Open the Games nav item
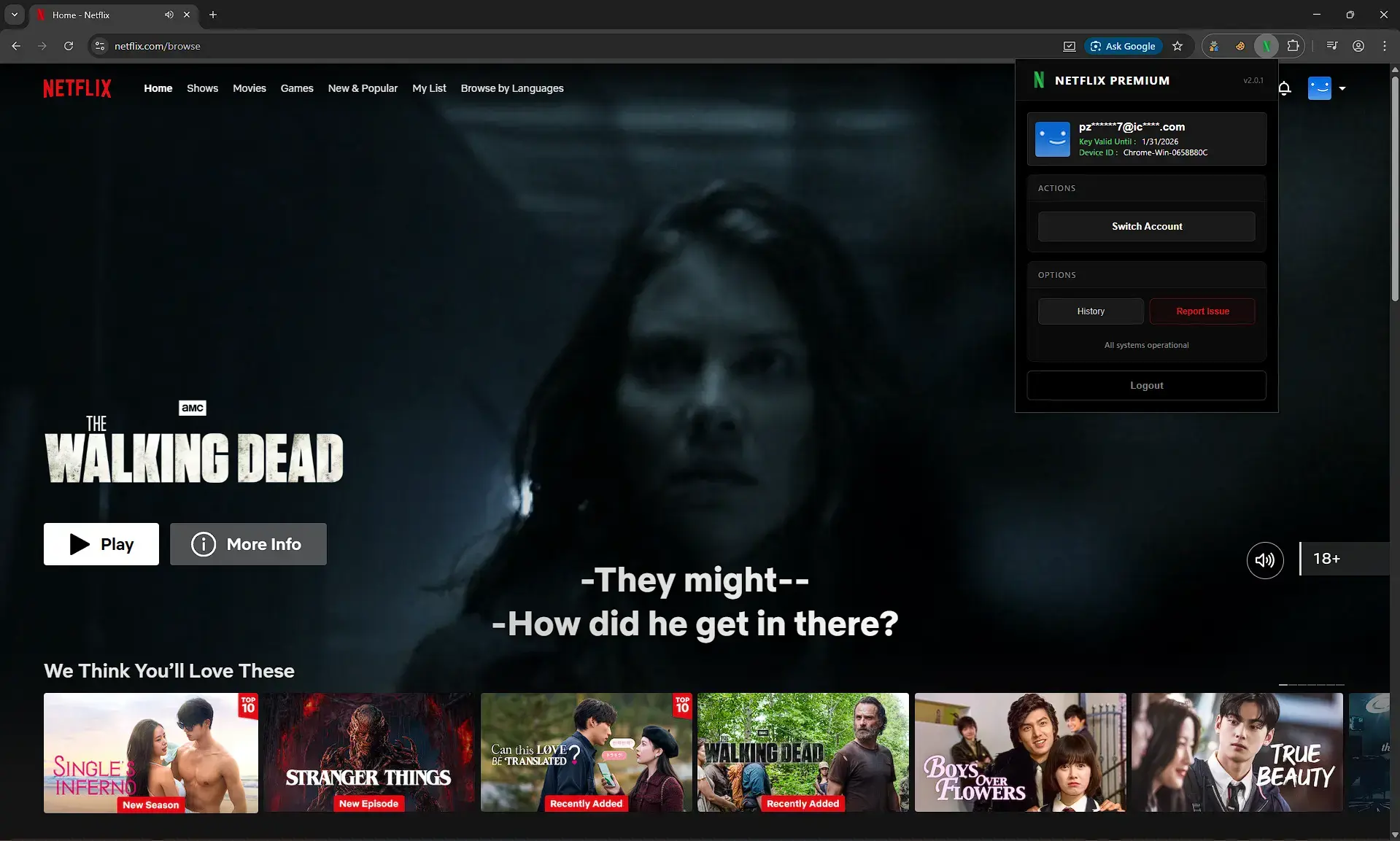 (297, 88)
